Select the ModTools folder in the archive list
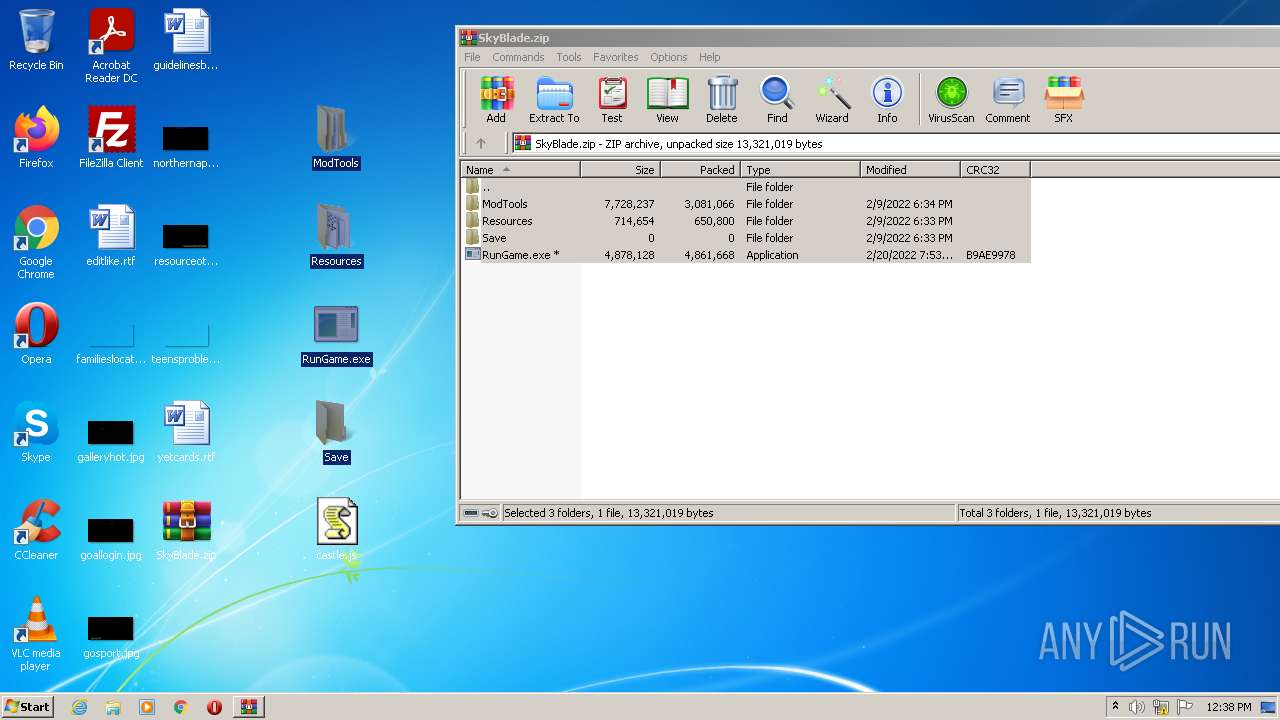This screenshot has height=720, width=1280. point(745,204)
